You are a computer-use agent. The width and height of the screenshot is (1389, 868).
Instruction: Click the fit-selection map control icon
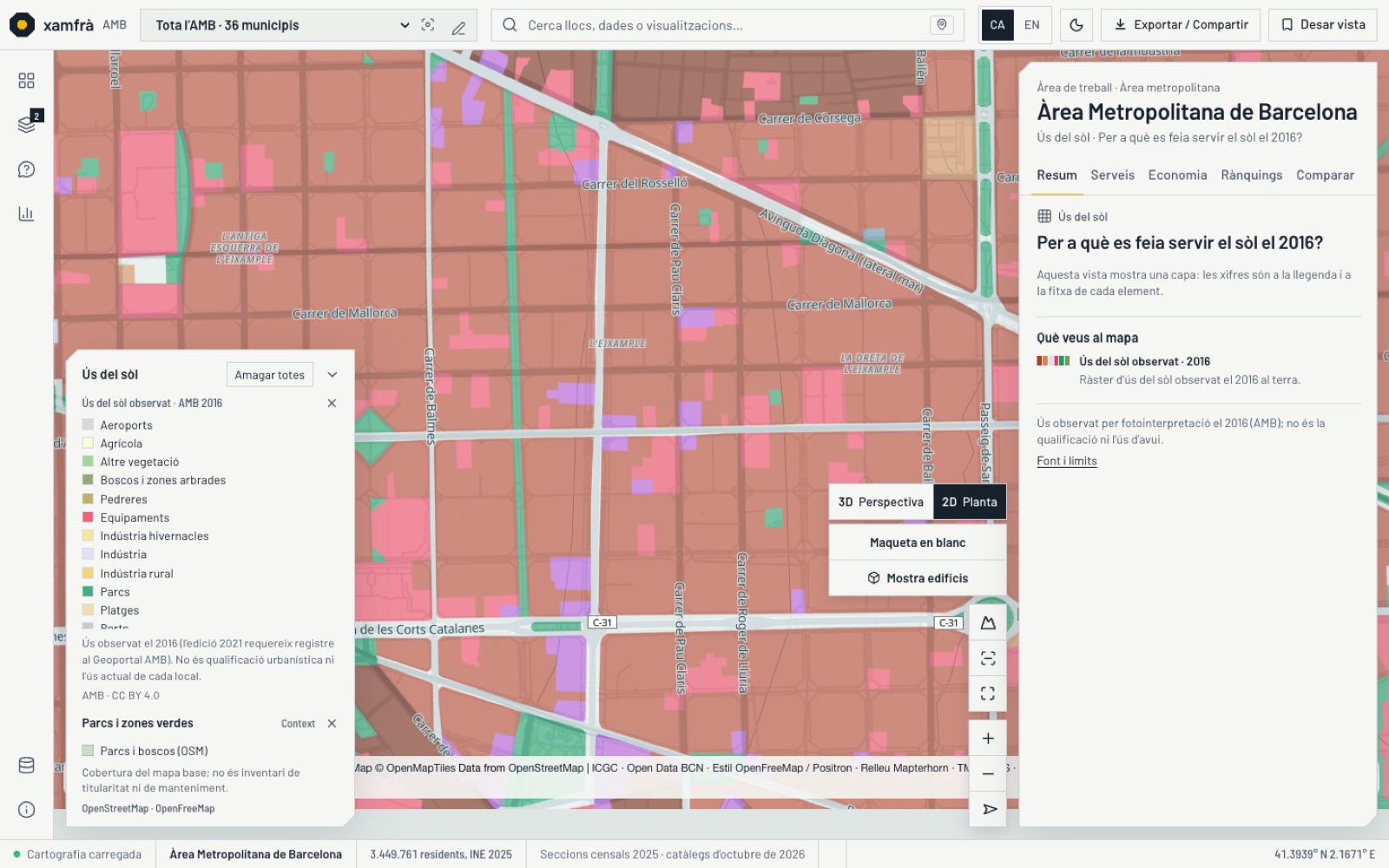coord(988,658)
